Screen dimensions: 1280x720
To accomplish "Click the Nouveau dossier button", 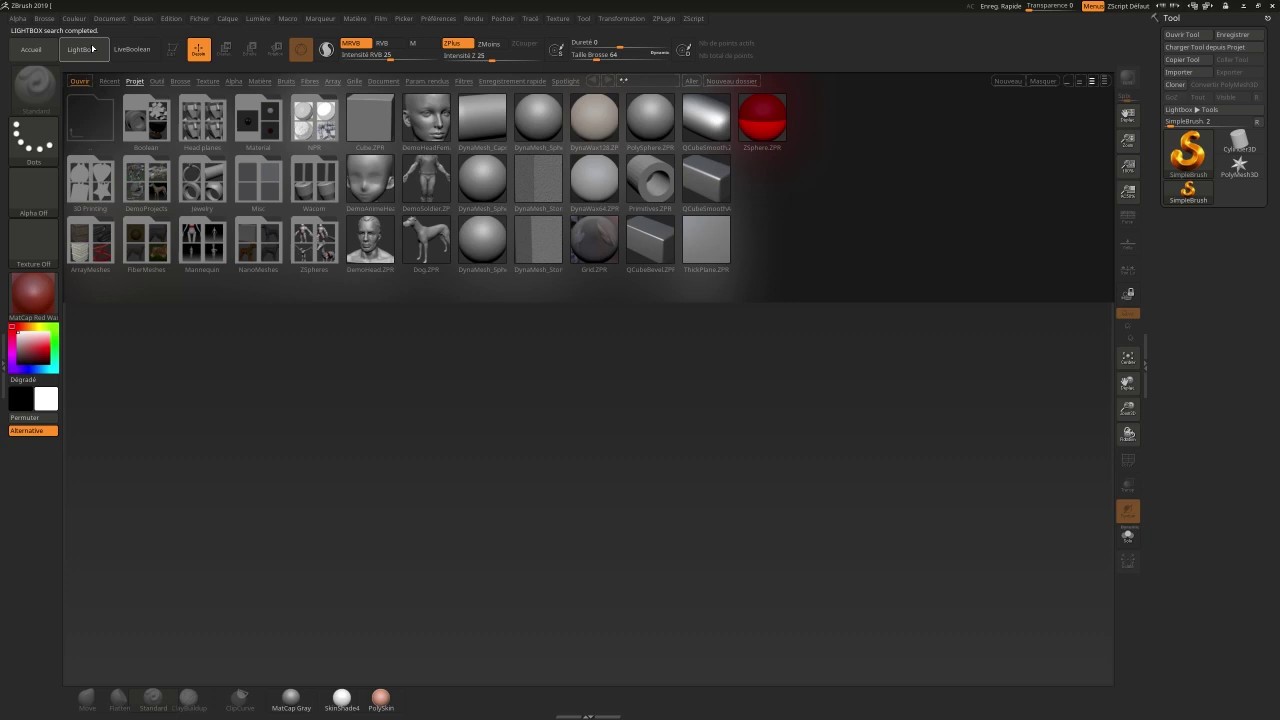I will point(731,81).
